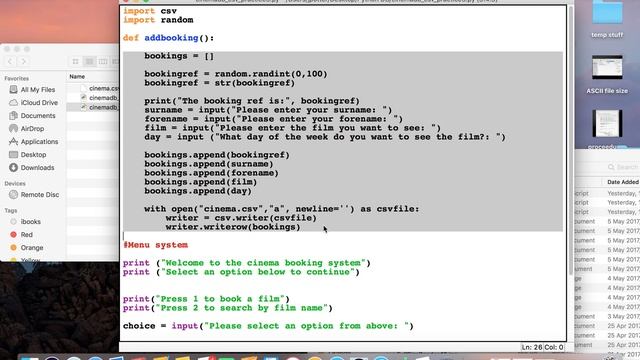The height and width of the screenshot is (360, 640).
Task: Click the surname input line
Action: tap(268, 110)
